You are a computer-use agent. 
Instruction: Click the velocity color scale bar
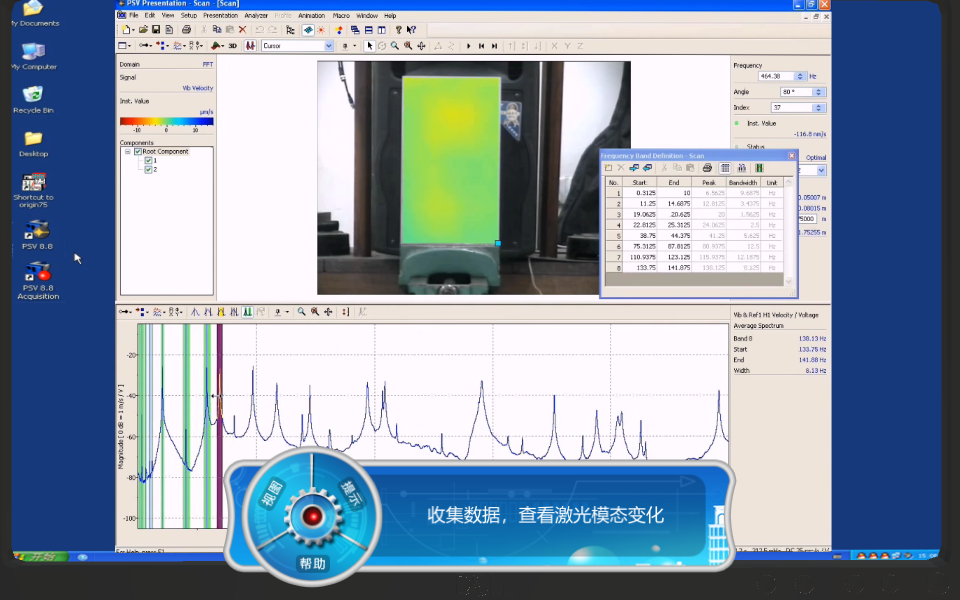[166, 121]
